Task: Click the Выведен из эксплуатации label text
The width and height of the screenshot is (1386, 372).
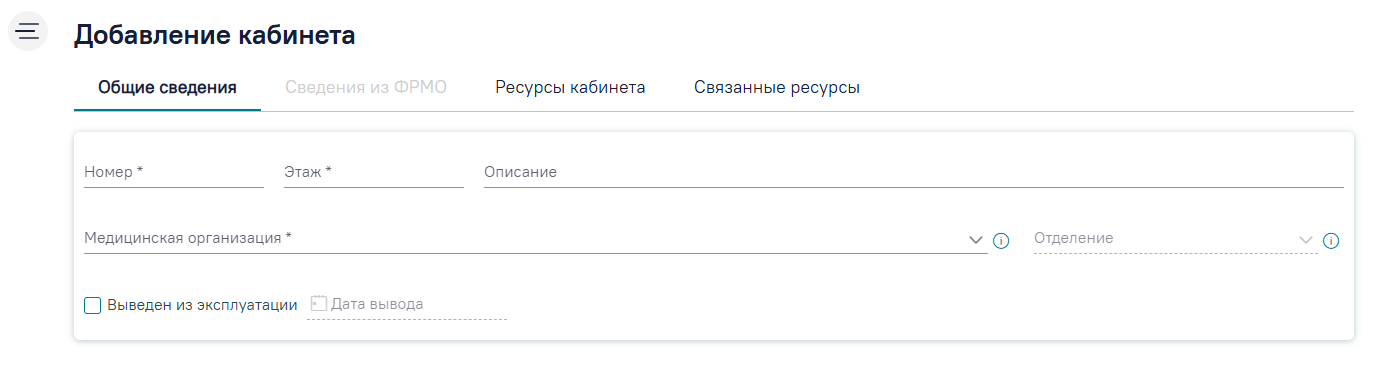Action: (x=202, y=305)
